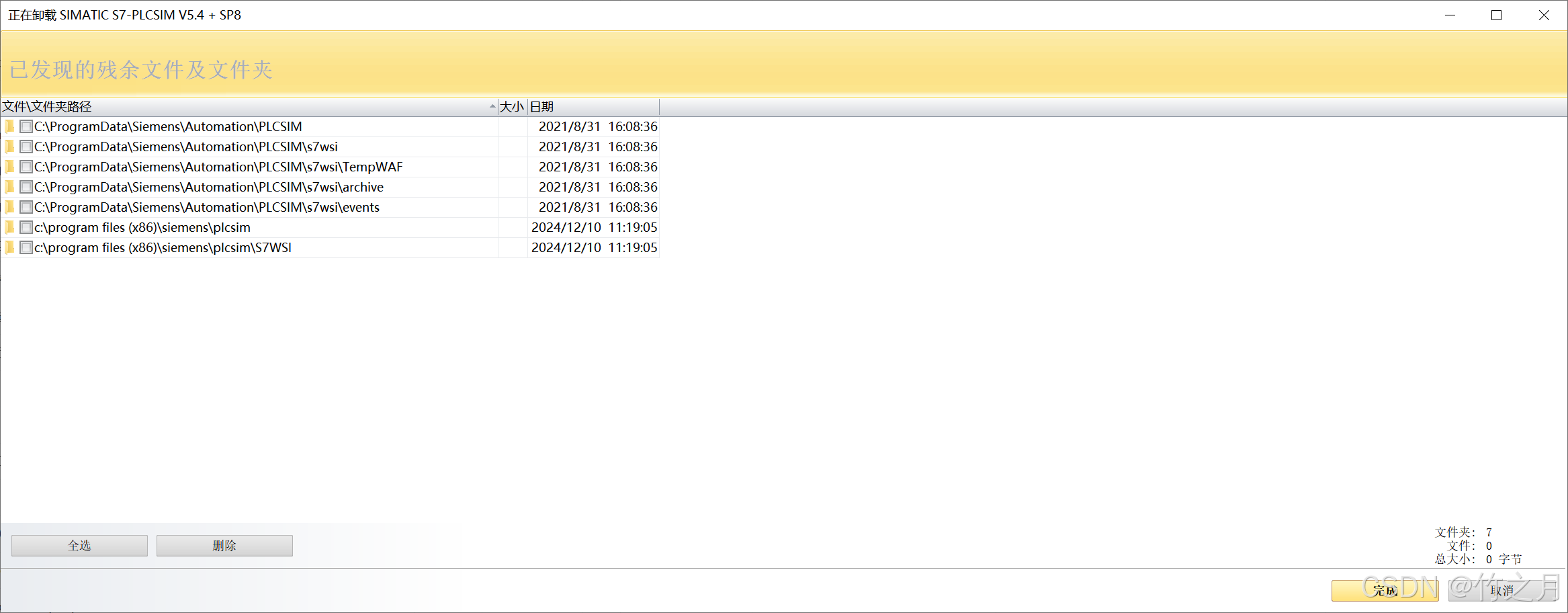Sort list by 日期 column header
Viewport: 1568px width, 613px height.
(x=593, y=107)
